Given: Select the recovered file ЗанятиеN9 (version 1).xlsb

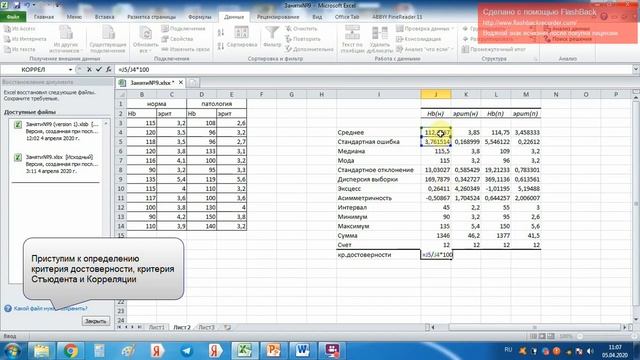Looking at the screenshot, I should point(56,131).
